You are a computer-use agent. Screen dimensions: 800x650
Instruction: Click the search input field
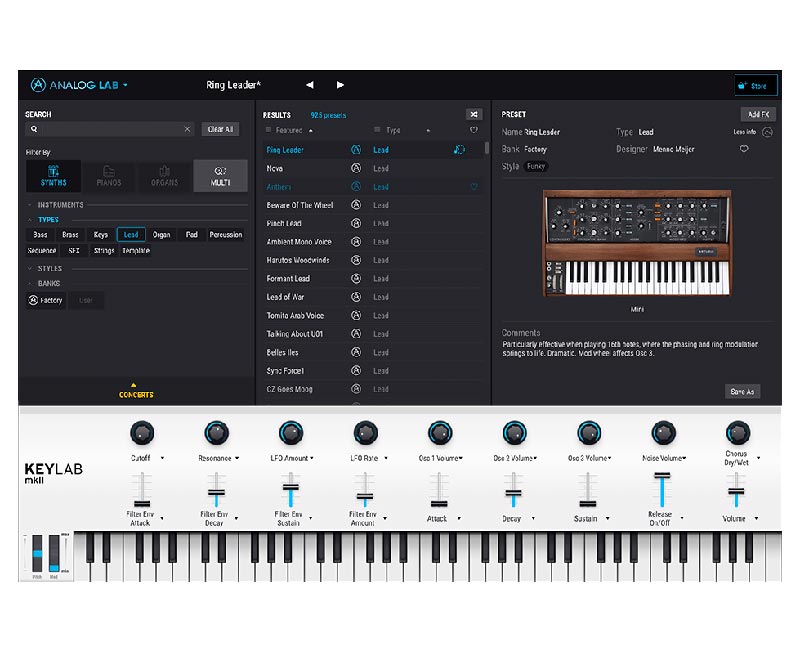pyautogui.click(x=110, y=129)
